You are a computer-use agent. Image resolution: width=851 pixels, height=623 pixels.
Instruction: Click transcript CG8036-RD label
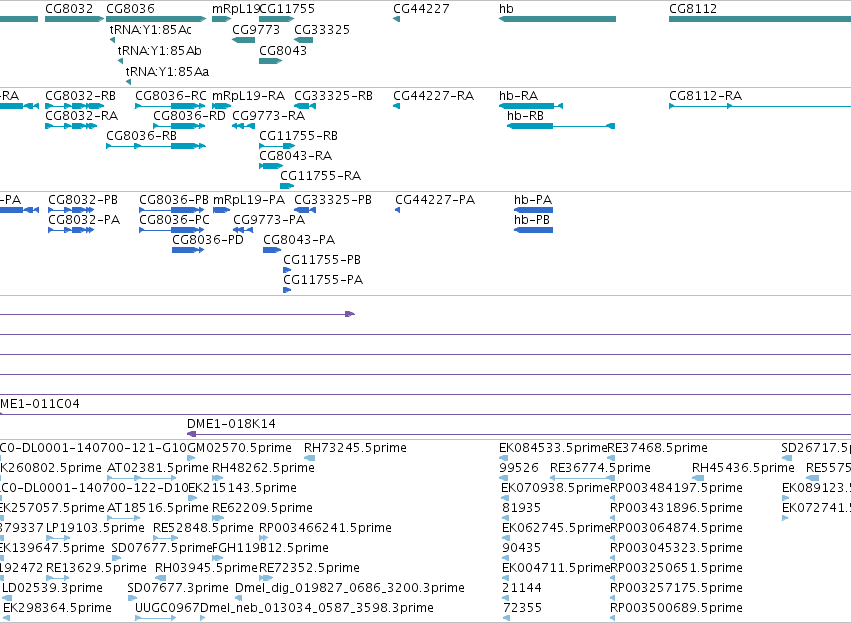pos(189,116)
